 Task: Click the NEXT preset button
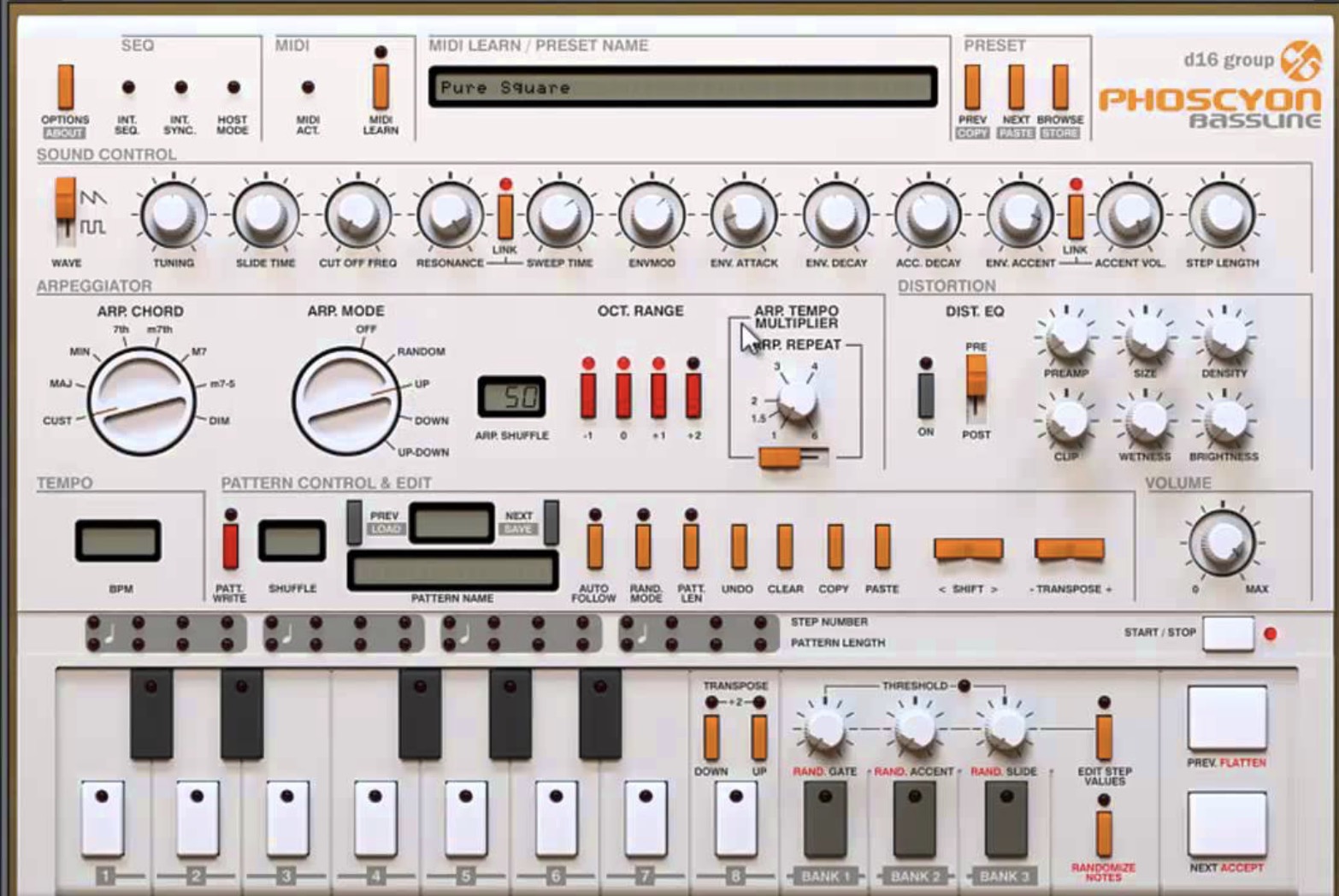pos(1016,88)
